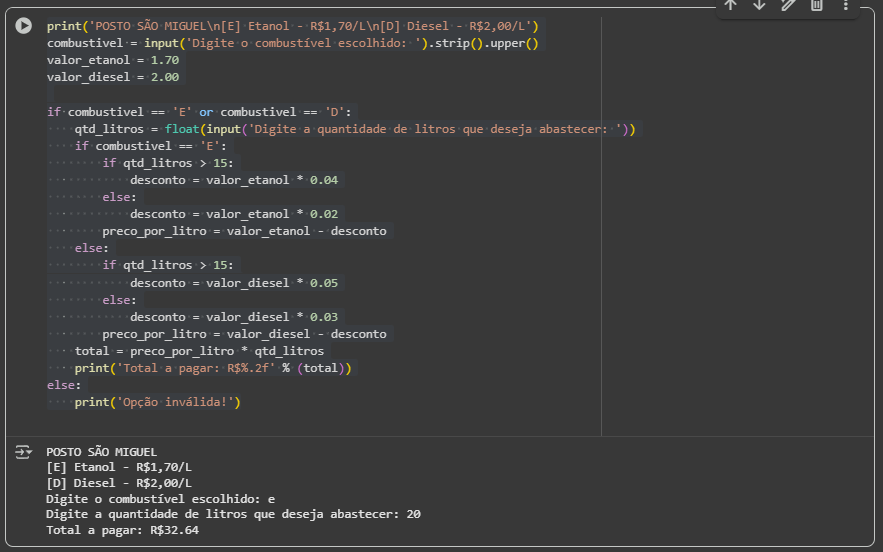Delete the cell with trash icon
The width and height of the screenshot is (883, 552).
(x=816, y=5)
